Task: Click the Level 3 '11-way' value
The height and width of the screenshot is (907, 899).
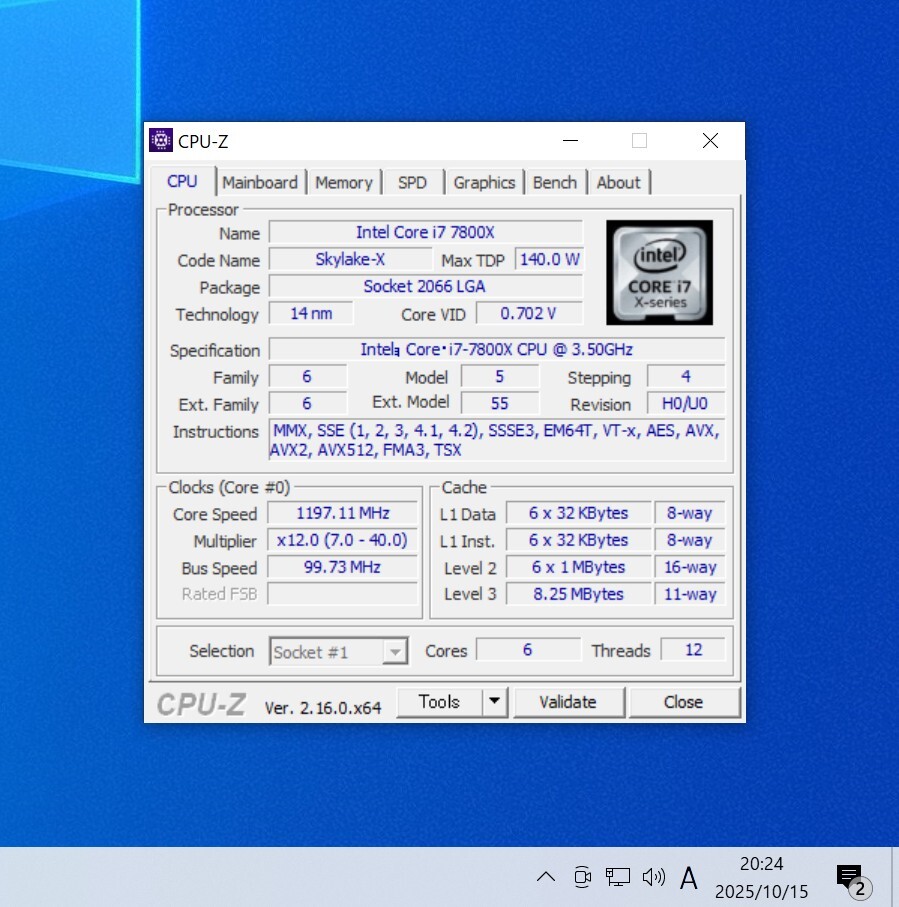Action: pyautogui.click(x=690, y=594)
